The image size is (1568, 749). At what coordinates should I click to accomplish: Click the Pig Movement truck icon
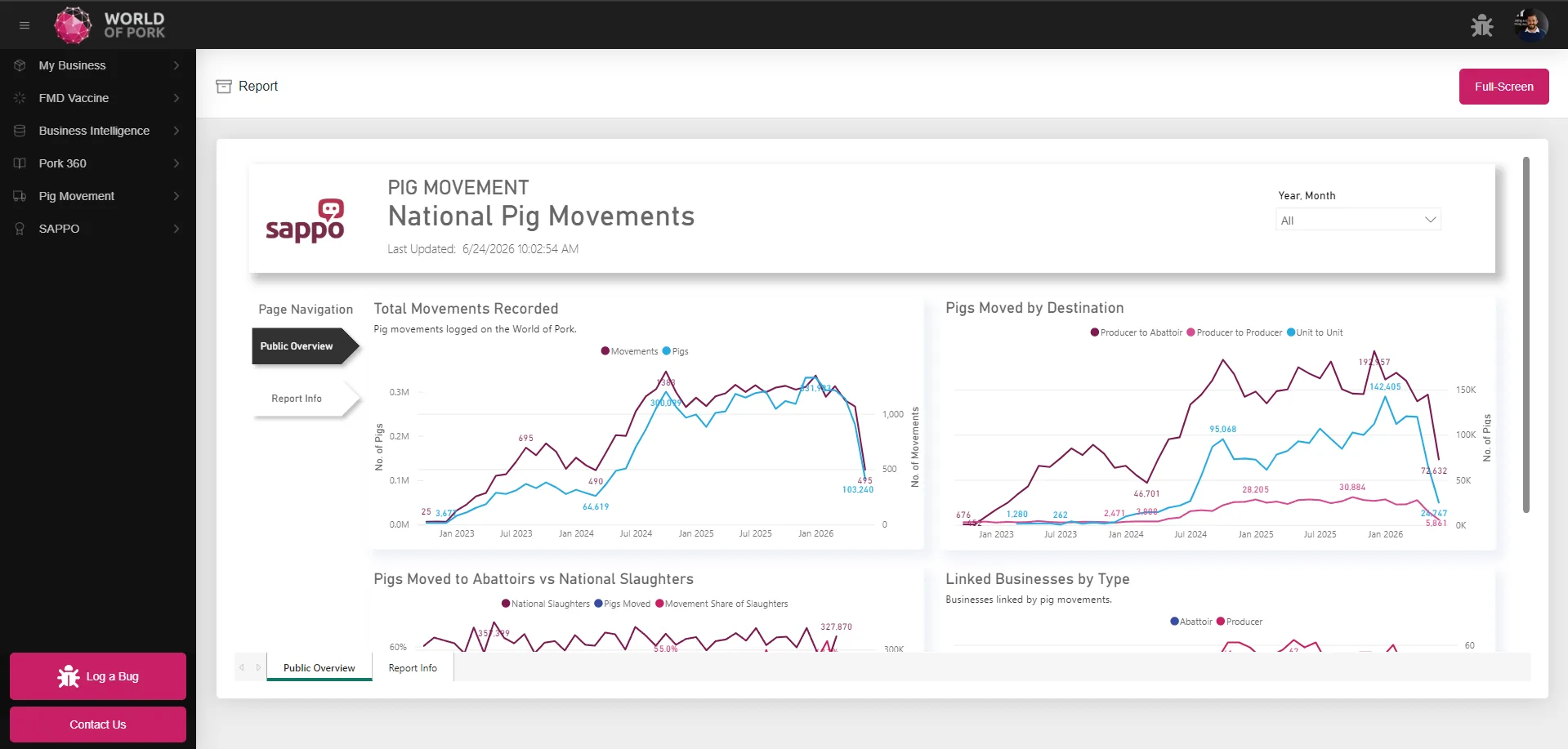point(20,196)
